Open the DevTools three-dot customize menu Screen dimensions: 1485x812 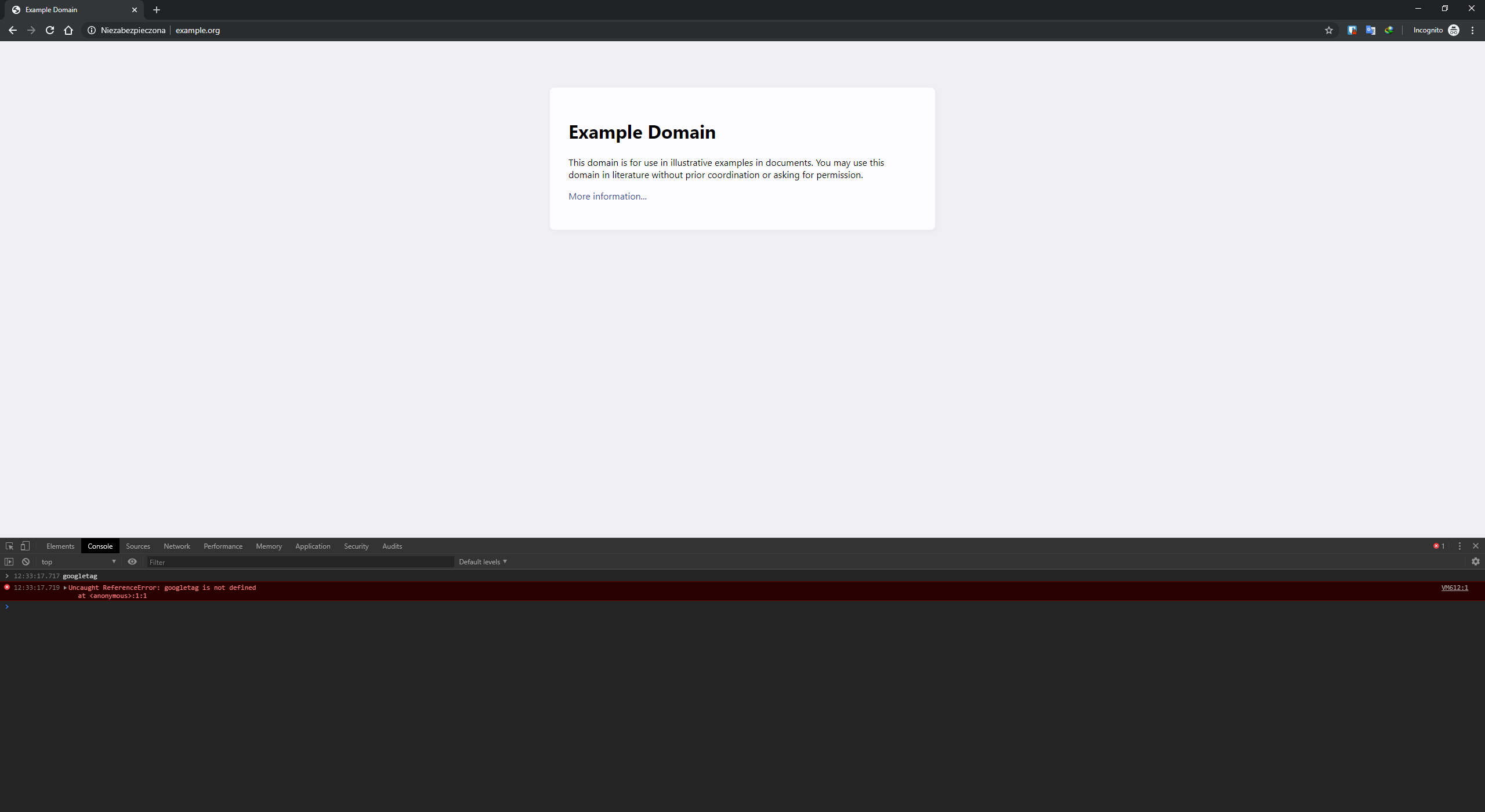coord(1459,546)
